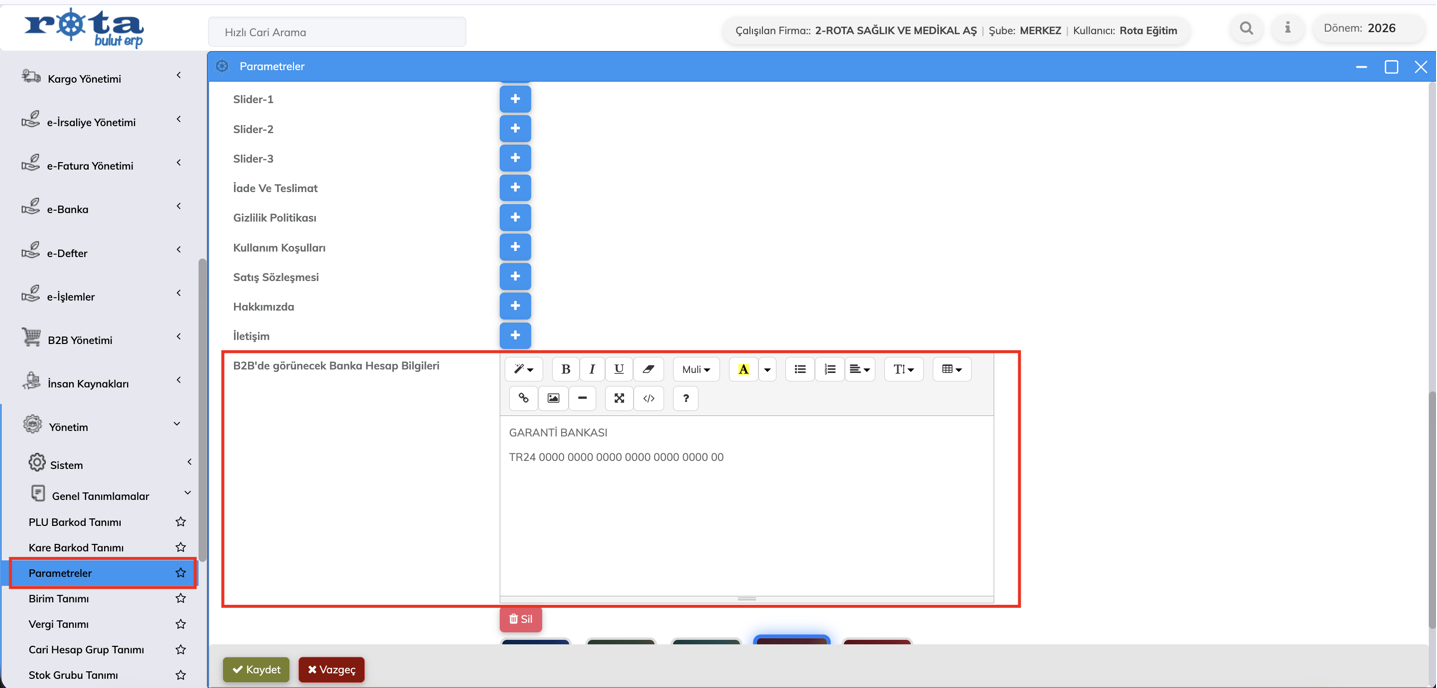This screenshot has width=1437, height=688.
Task: Apply italic formatting in the editor
Action: (592, 369)
